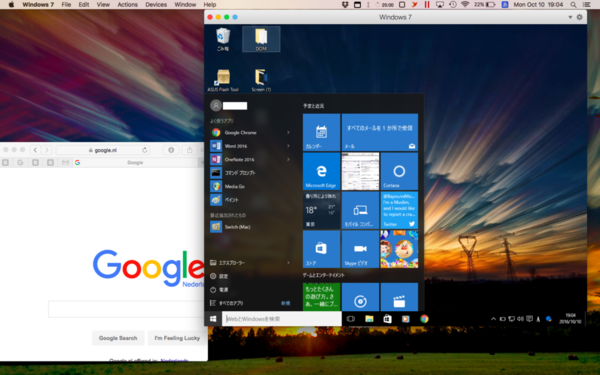This screenshot has height=375, width=600.
Task: Click the Dropbox menu bar icon
Action: 345,5
